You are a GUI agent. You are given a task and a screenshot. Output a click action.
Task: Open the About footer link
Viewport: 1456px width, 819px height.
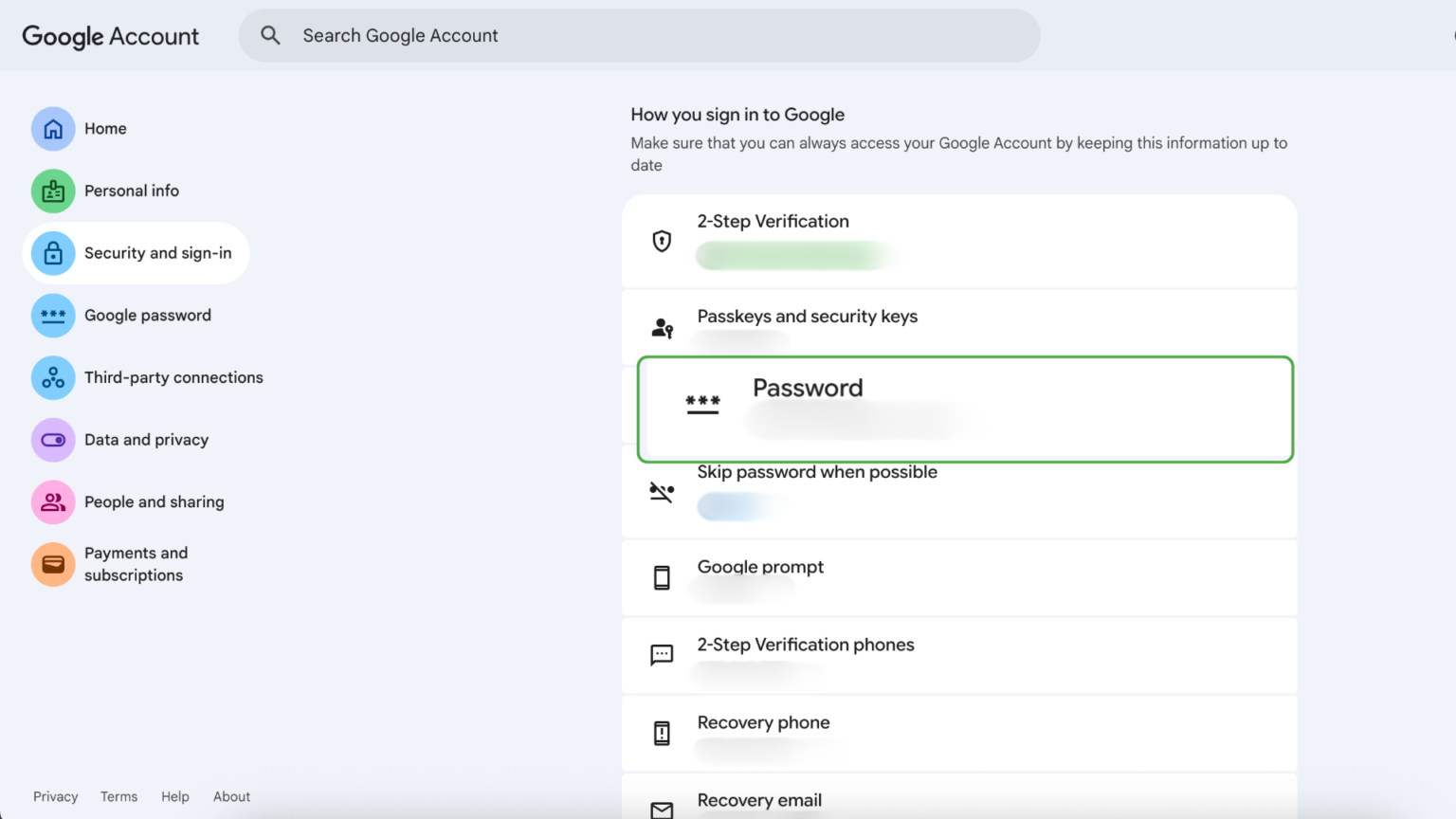(x=231, y=797)
